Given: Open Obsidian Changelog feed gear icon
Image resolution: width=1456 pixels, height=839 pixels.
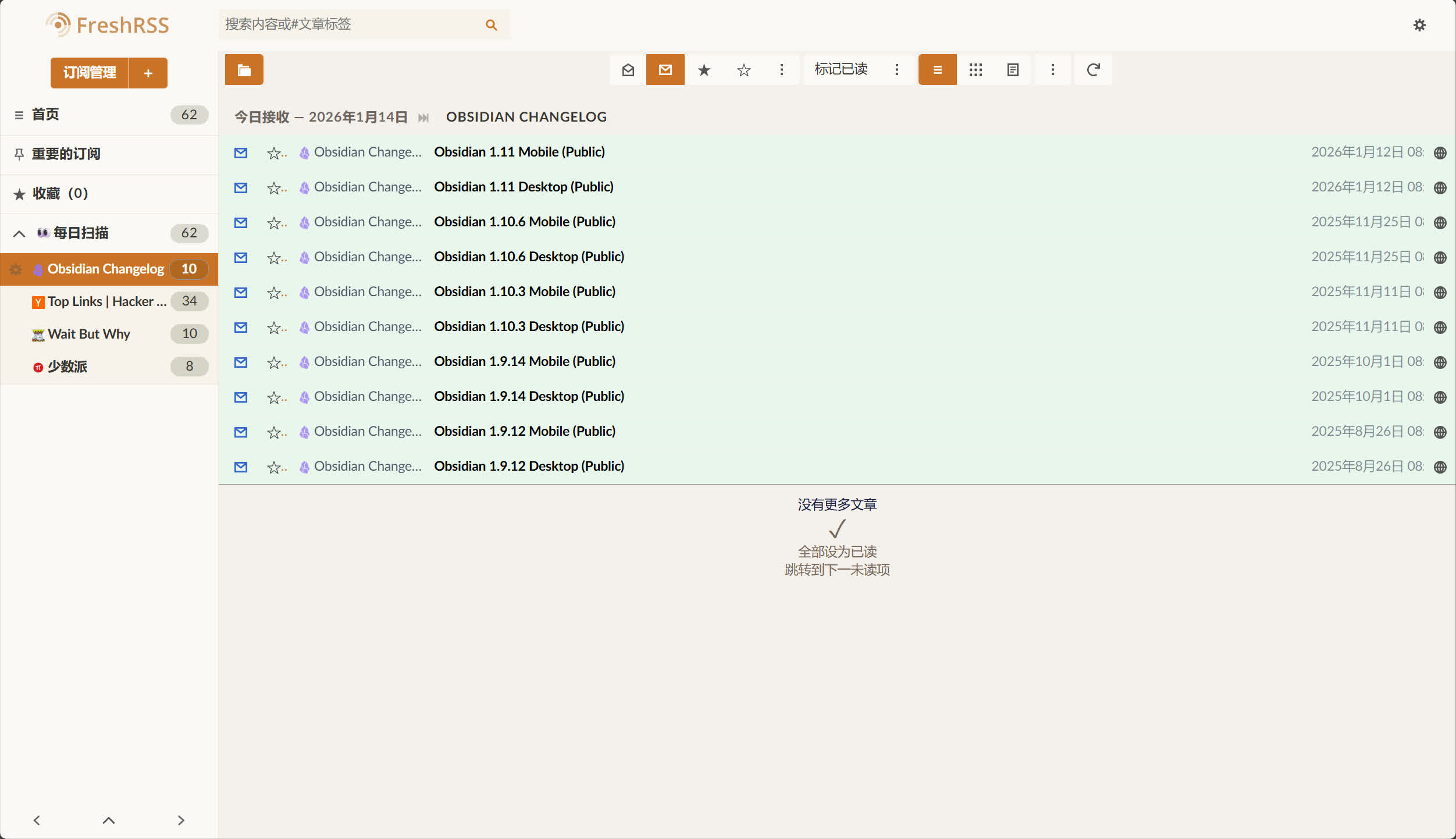Looking at the screenshot, I should (16, 269).
